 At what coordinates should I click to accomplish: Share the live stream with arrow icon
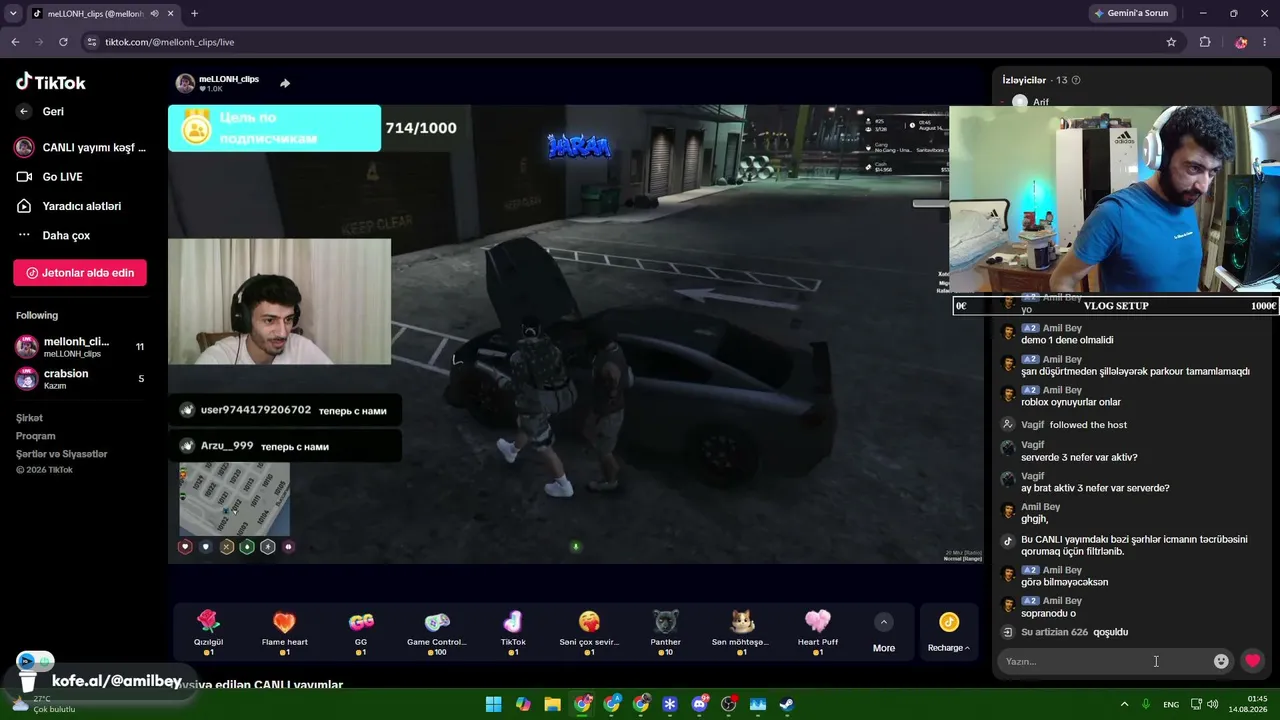[x=285, y=83]
